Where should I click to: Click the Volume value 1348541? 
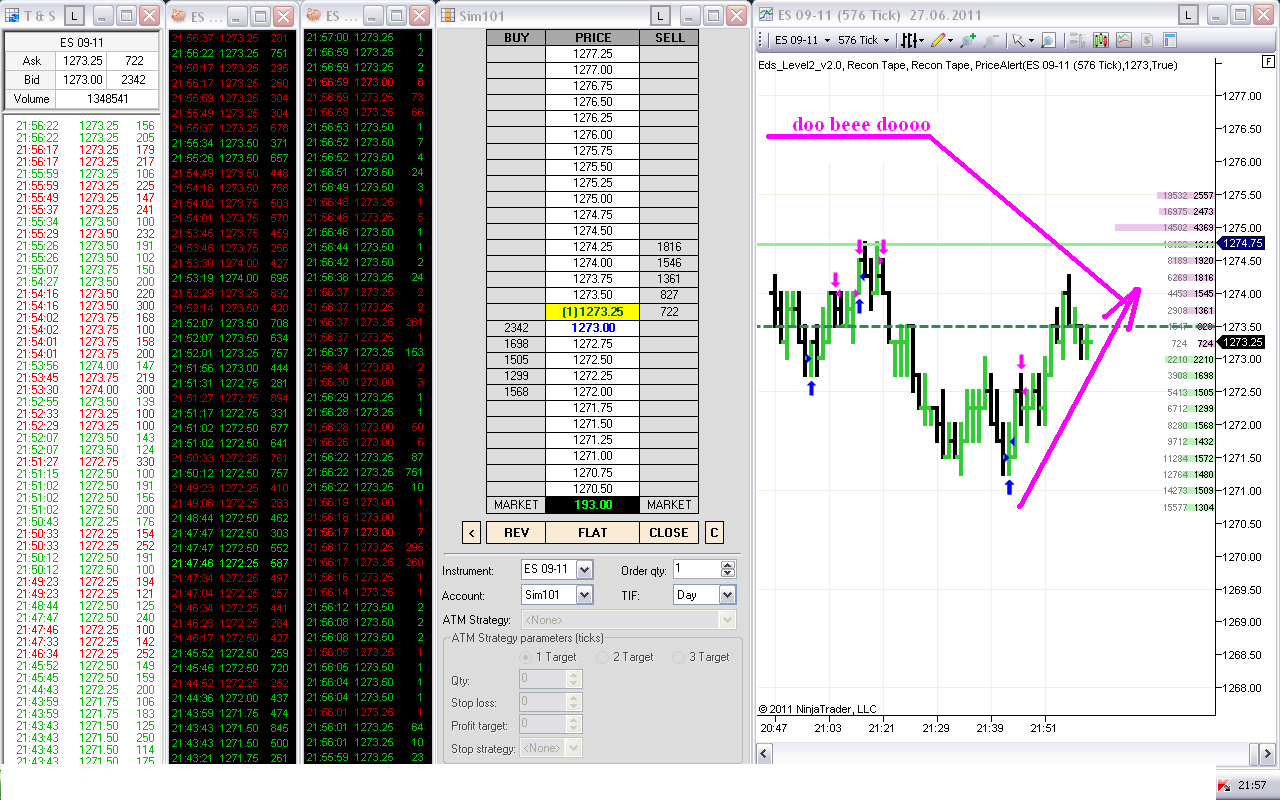[108, 99]
